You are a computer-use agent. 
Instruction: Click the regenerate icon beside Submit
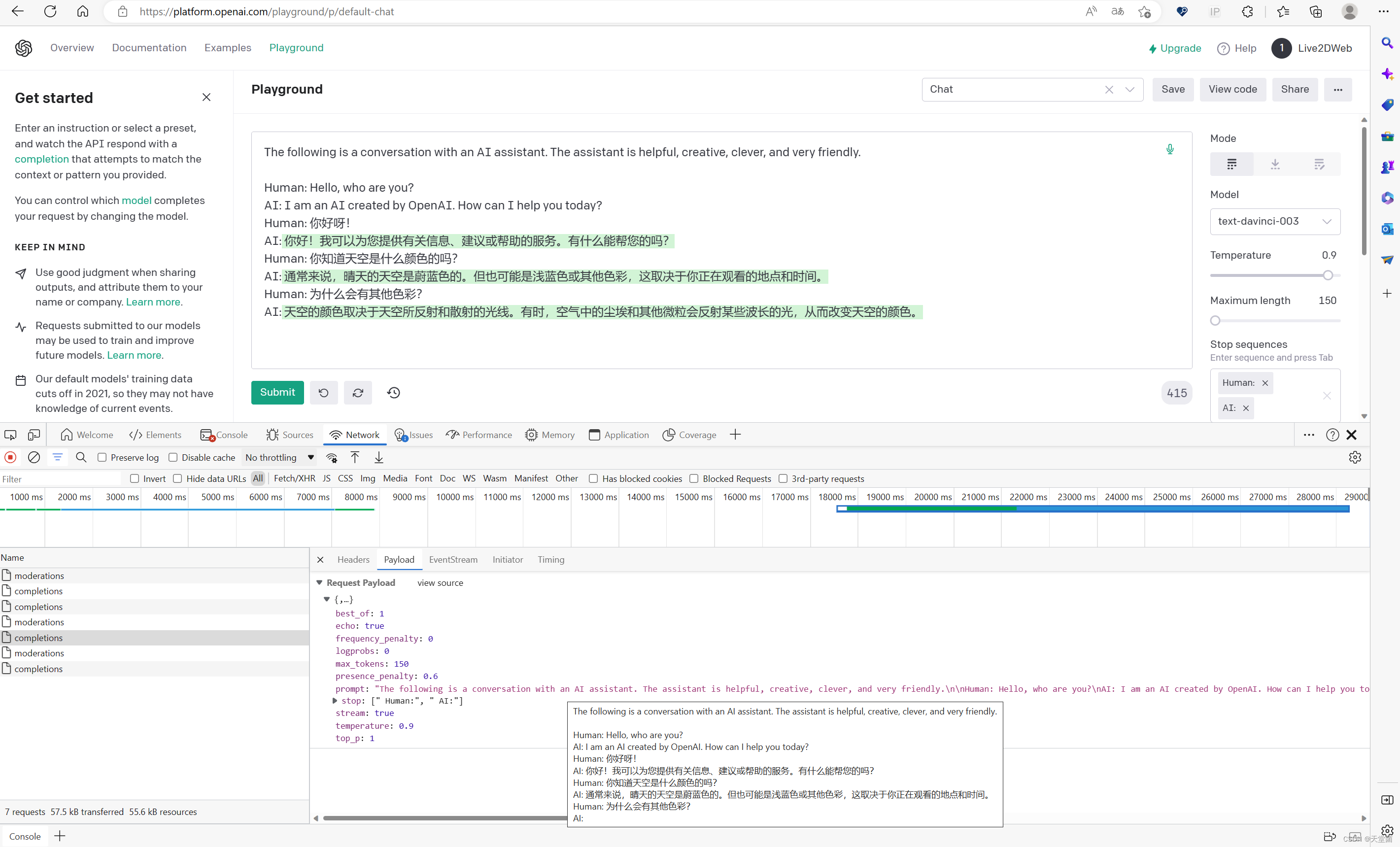tap(358, 393)
